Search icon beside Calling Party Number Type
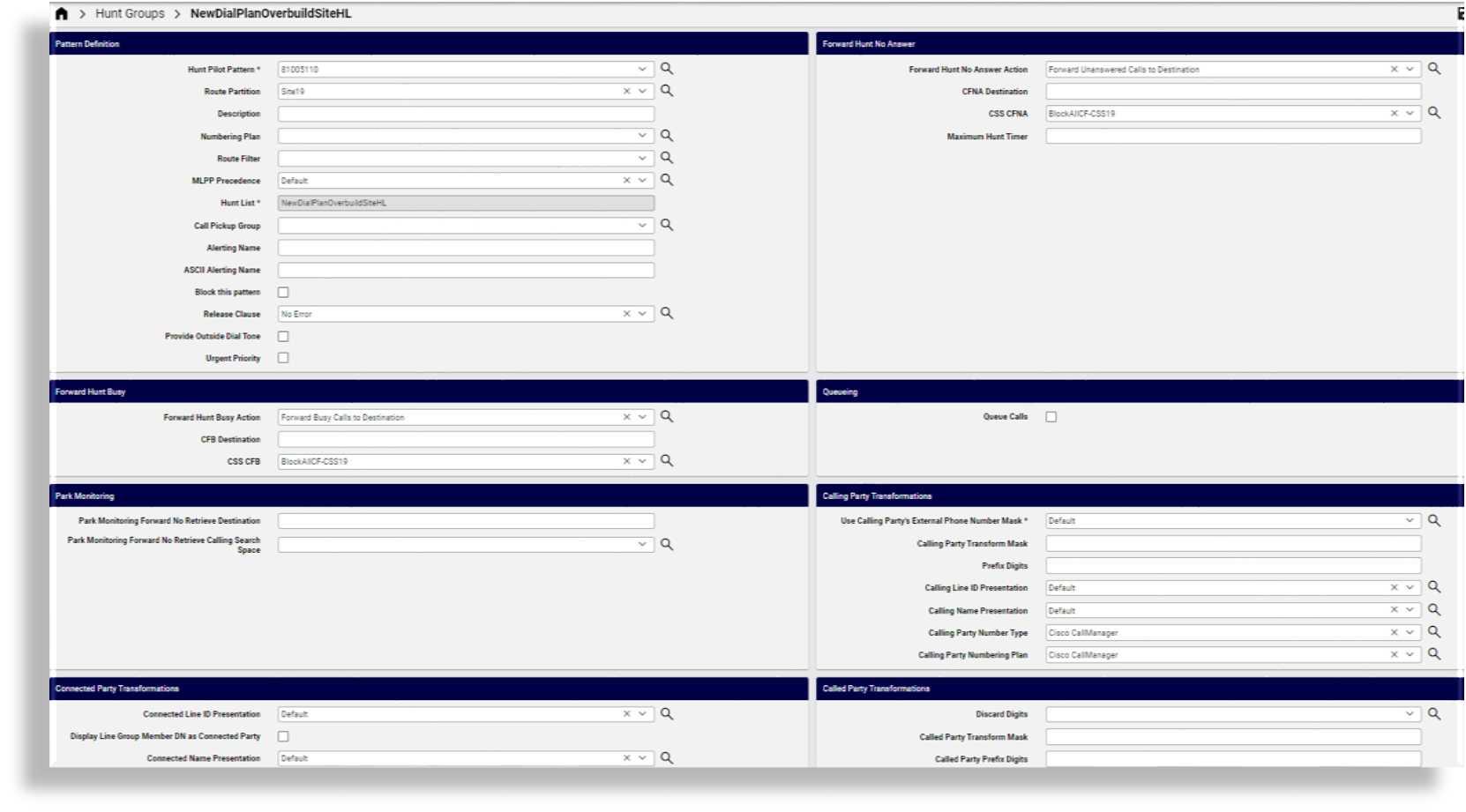 click(x=1434, y=632)
